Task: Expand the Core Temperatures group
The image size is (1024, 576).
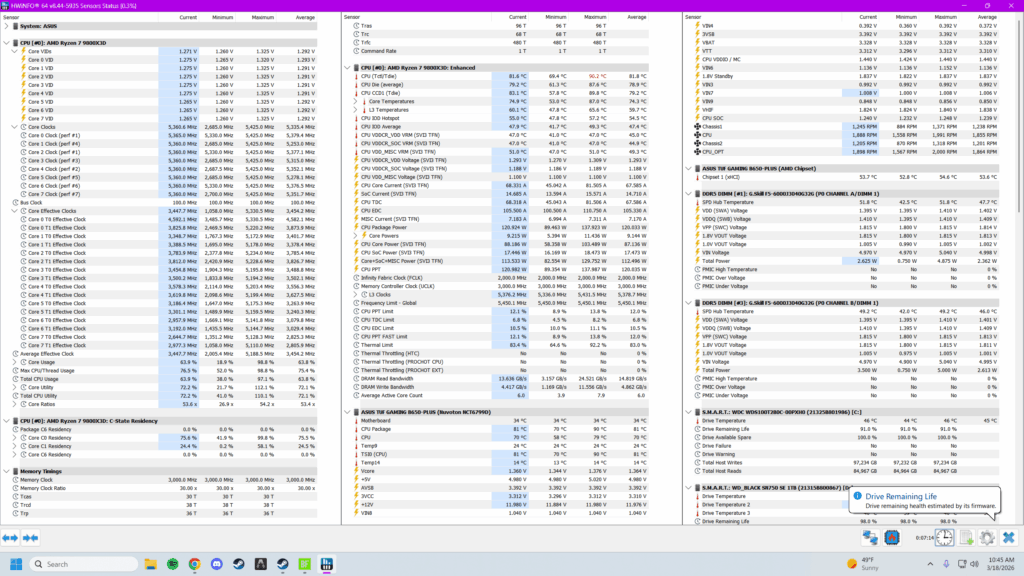Action: pos(356,101)
